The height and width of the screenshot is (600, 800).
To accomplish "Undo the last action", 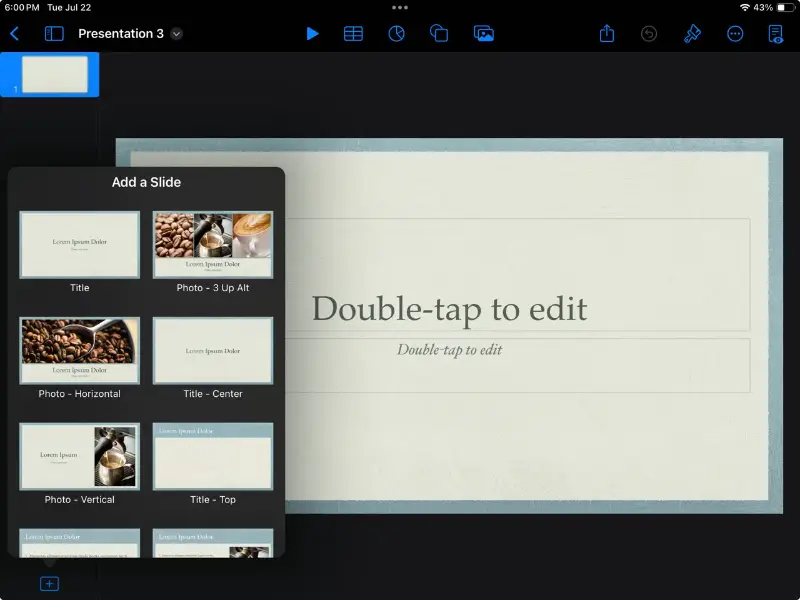I will tap(648, 34).
